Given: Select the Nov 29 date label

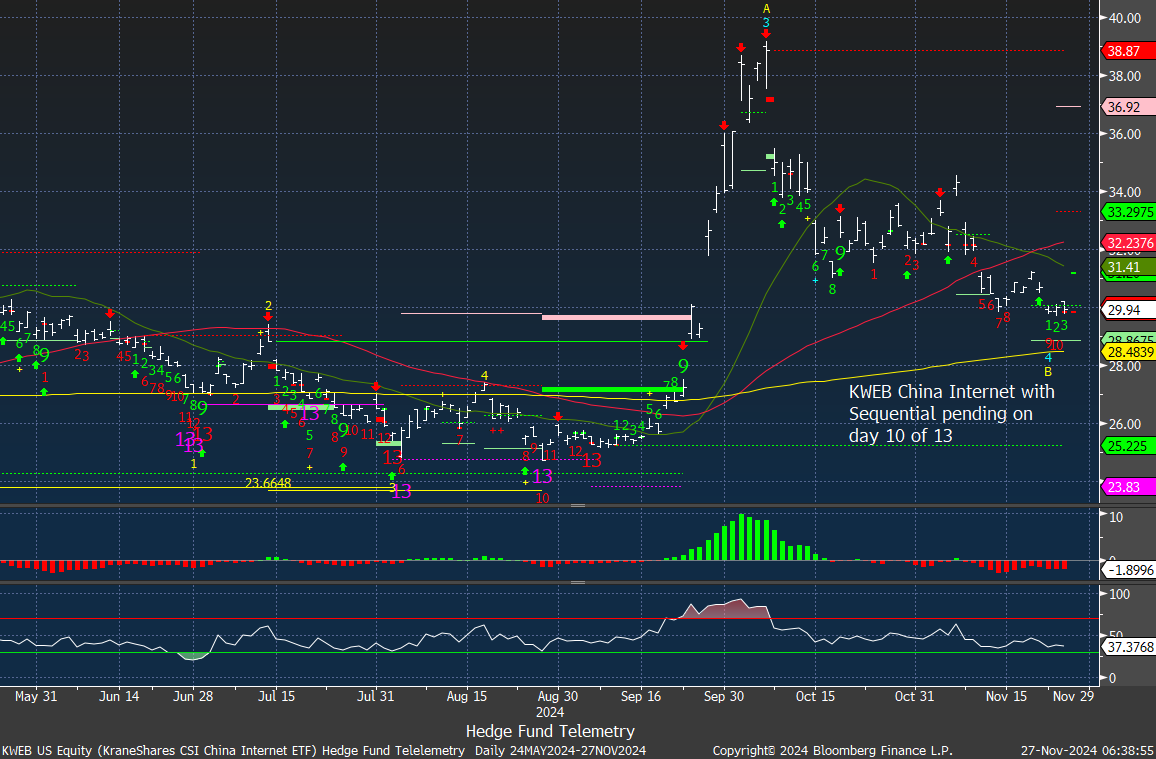Looking at the screenshot, I should [x=1073, y=696].
